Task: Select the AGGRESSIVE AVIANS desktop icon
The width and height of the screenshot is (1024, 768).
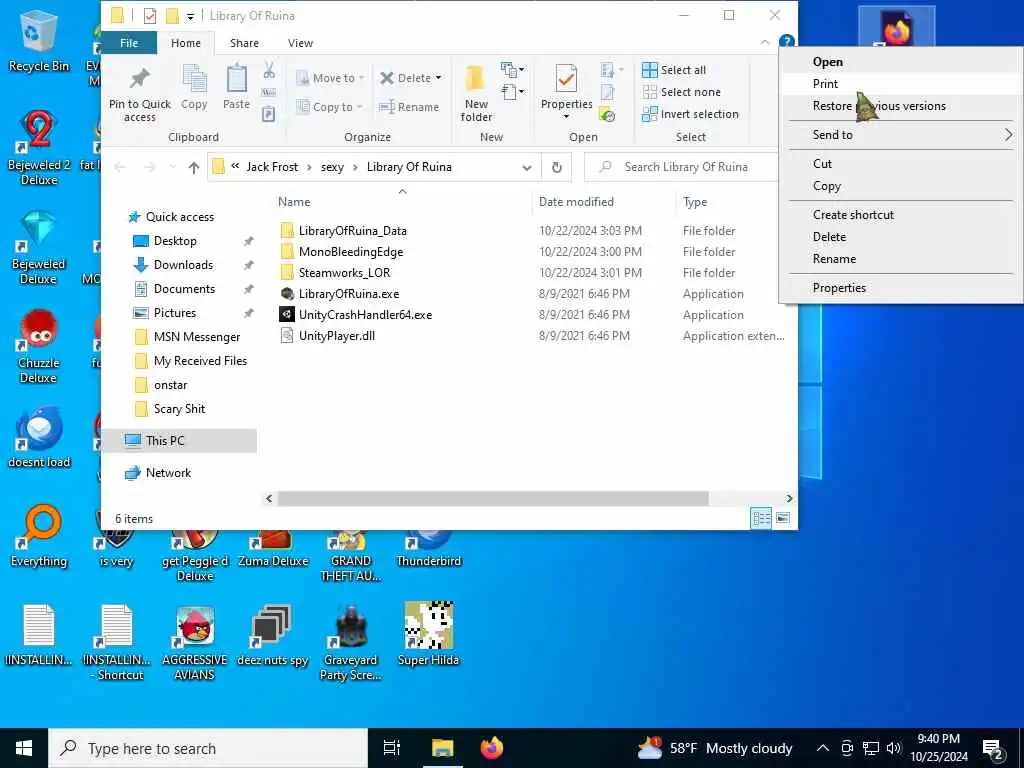Action: pos(195,643)
